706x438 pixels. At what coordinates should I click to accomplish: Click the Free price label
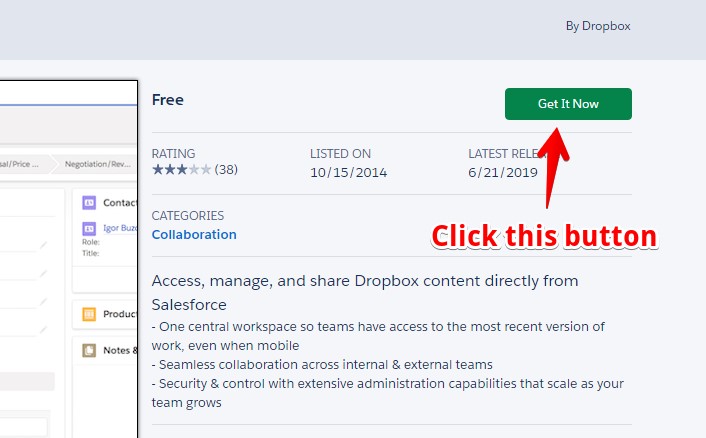(167, 99)
